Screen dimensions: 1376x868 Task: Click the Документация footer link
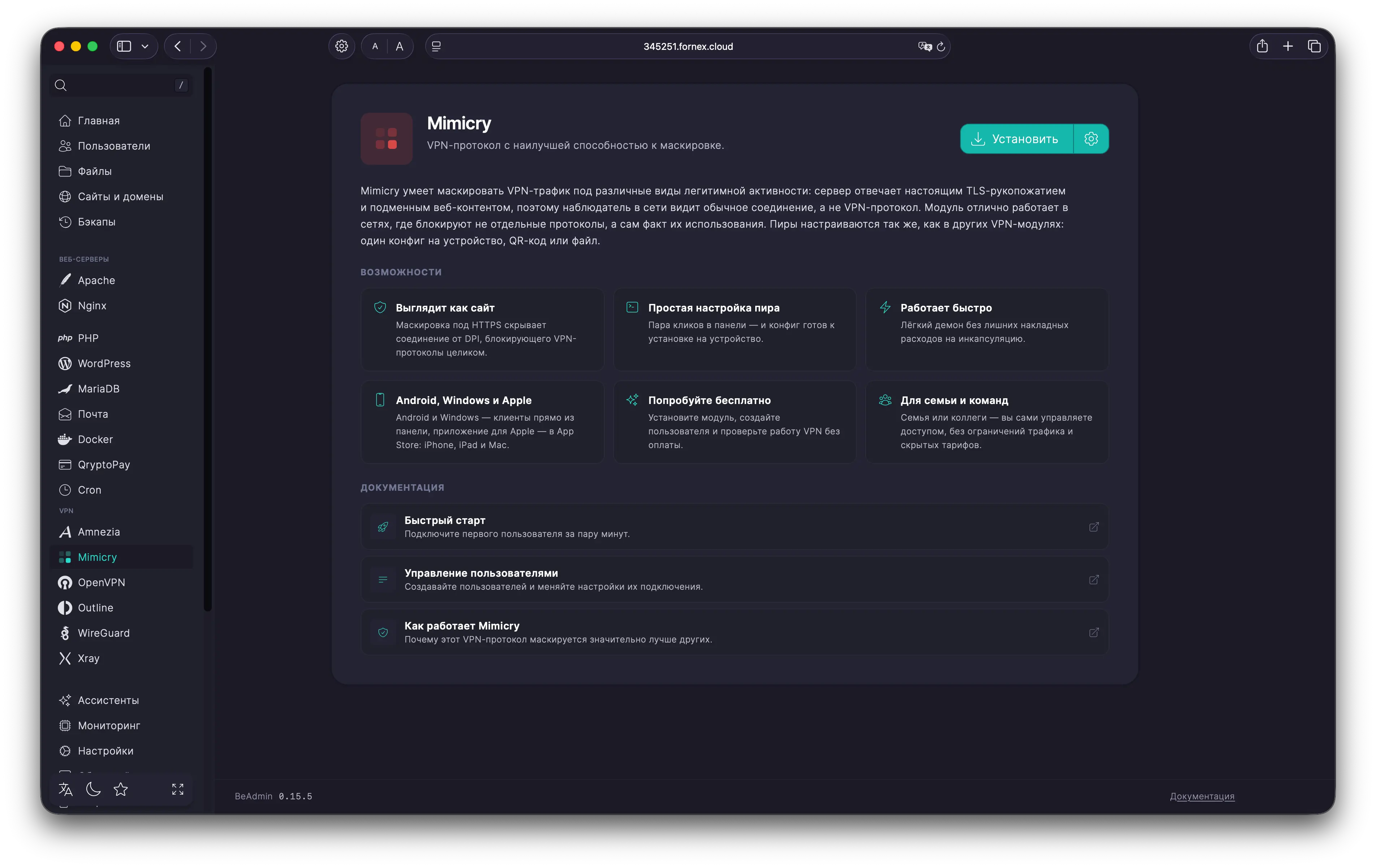tap(1202, 796)
